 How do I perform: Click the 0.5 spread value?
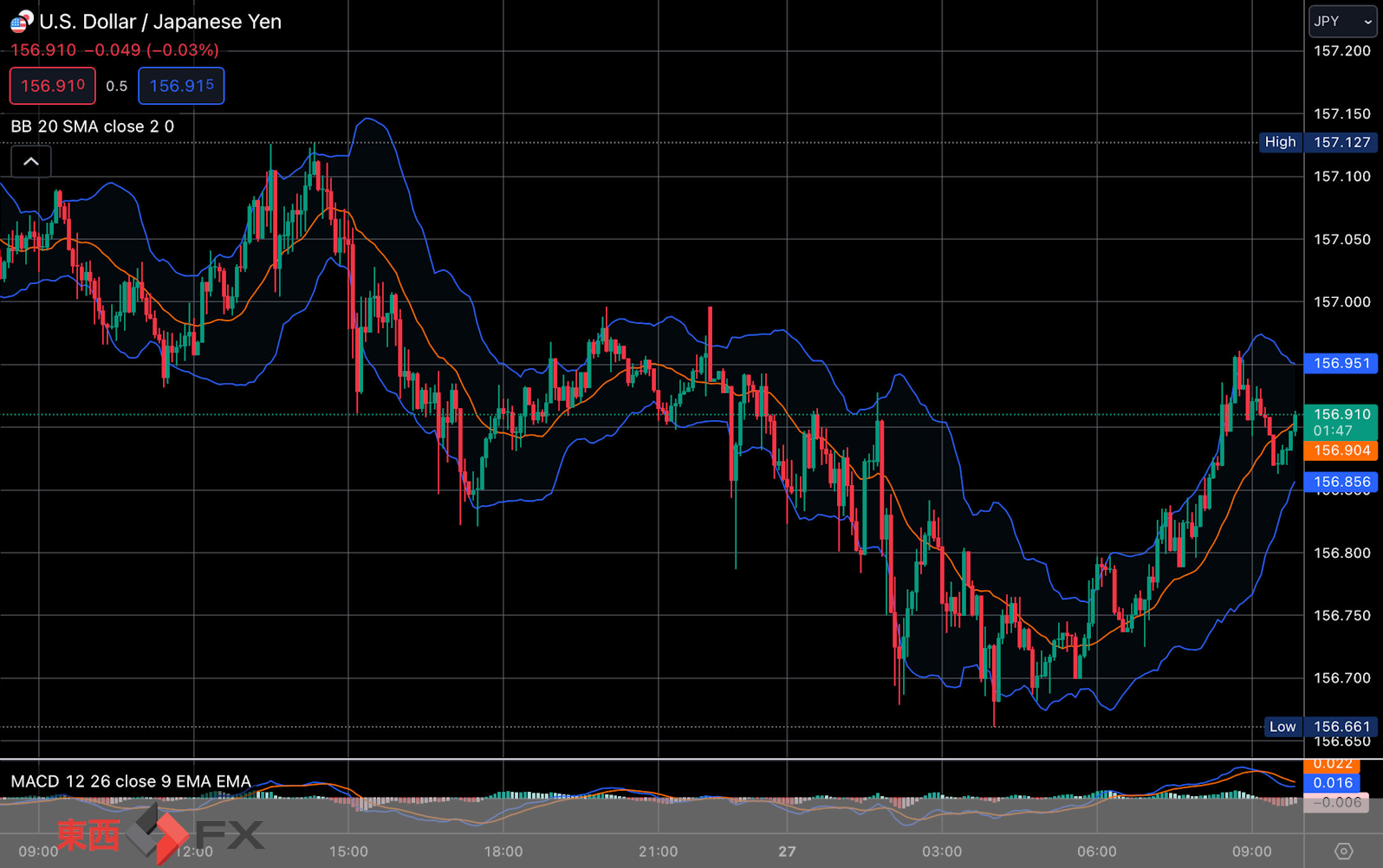click(117, 86)
